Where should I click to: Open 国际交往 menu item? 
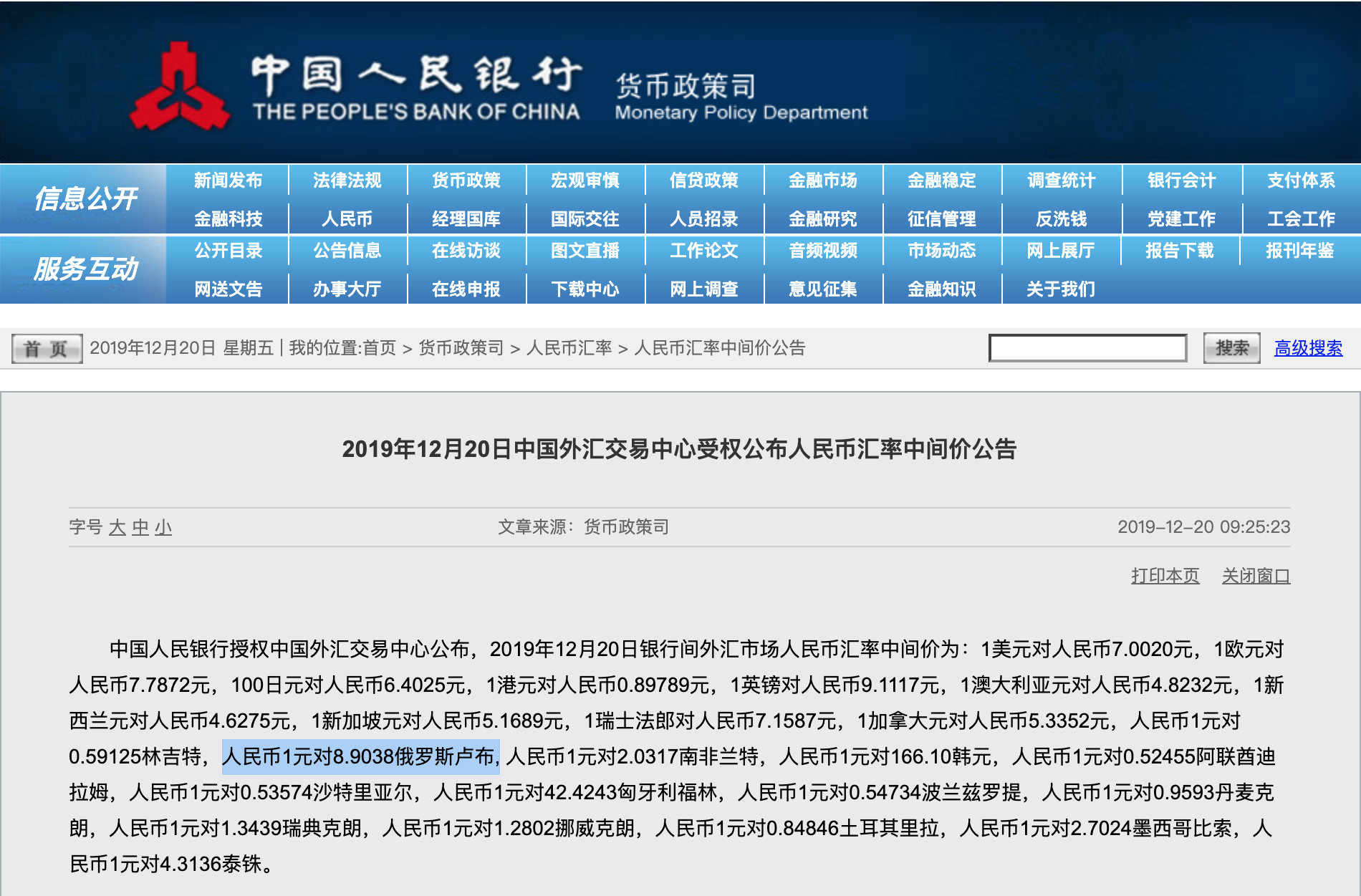(x=585, y=218)
